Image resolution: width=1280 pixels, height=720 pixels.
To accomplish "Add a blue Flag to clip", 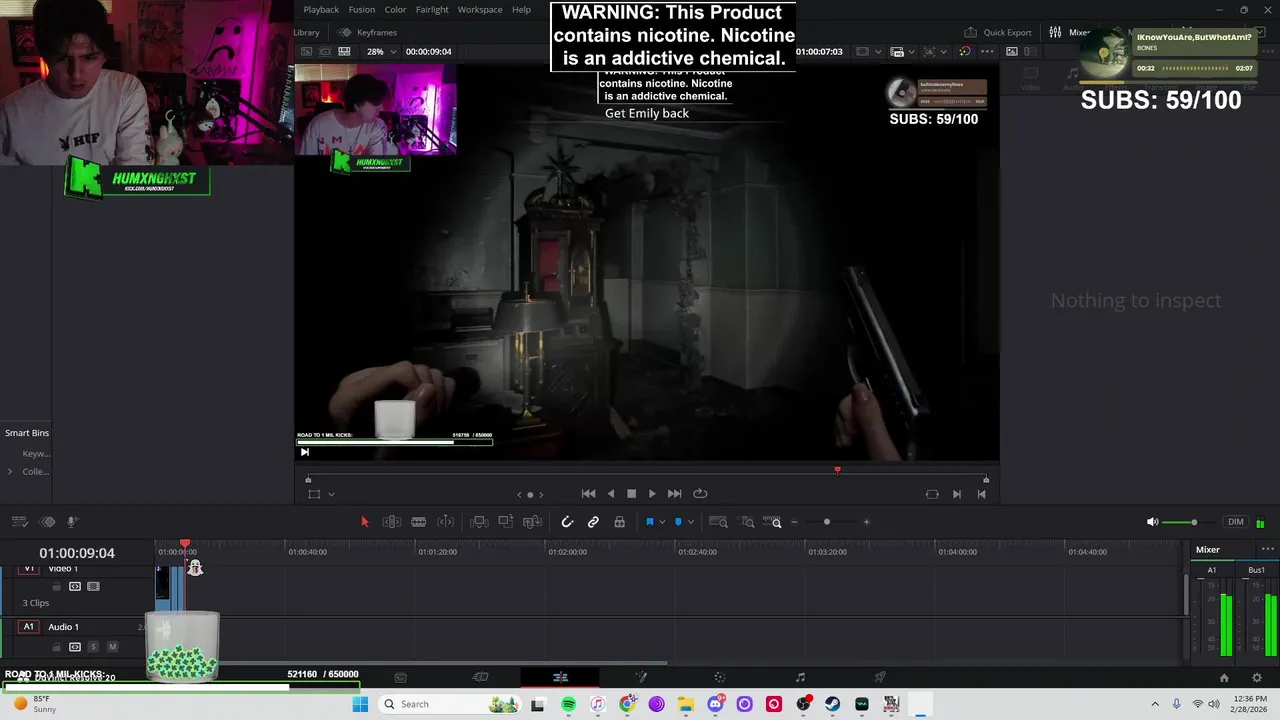I will pyautogui.click(x=649, y=522).
